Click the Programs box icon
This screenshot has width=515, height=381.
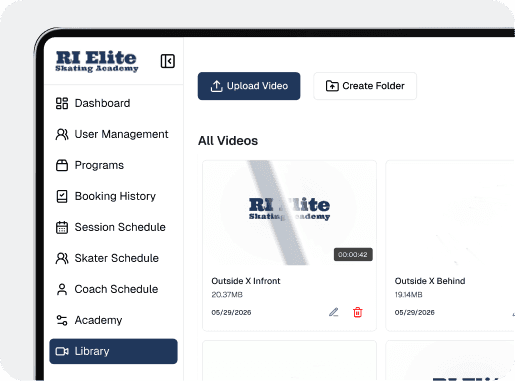(62, 165)
